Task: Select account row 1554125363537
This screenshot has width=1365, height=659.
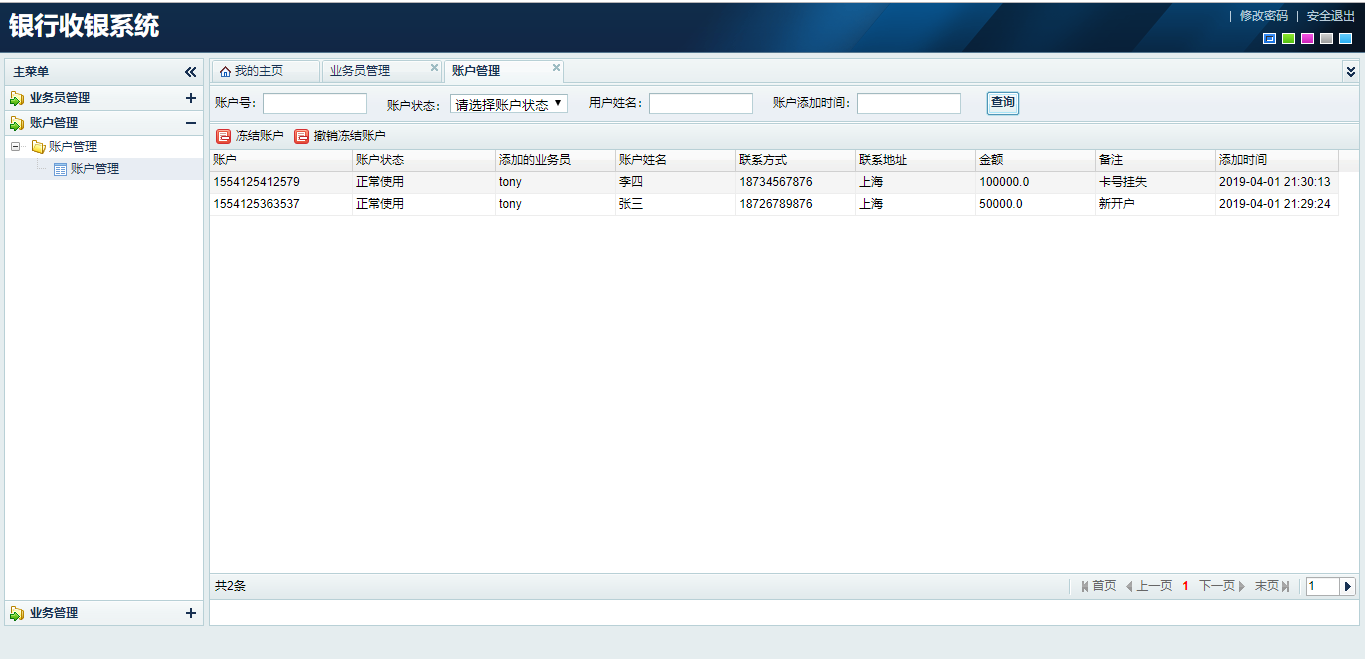Action: 774,204
